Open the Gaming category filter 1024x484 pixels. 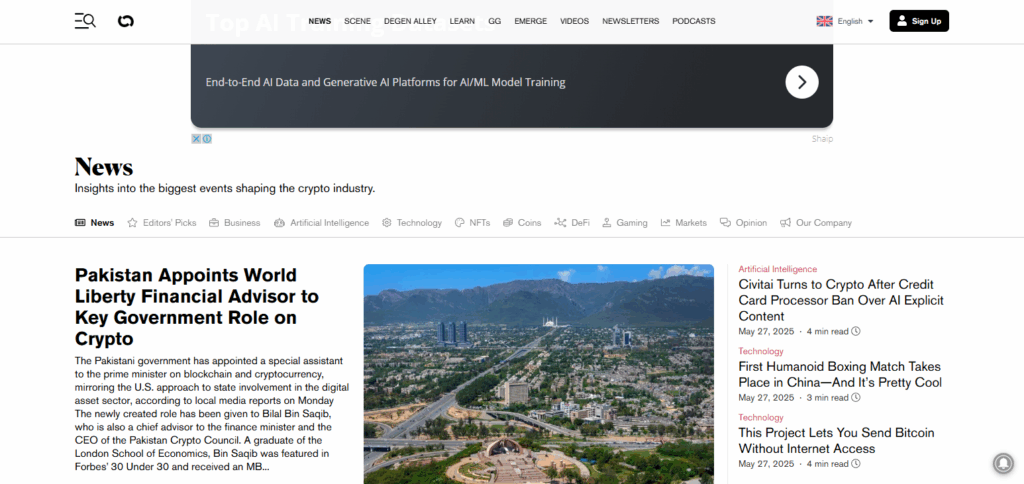pyautogui.click(x=624, y=223)
